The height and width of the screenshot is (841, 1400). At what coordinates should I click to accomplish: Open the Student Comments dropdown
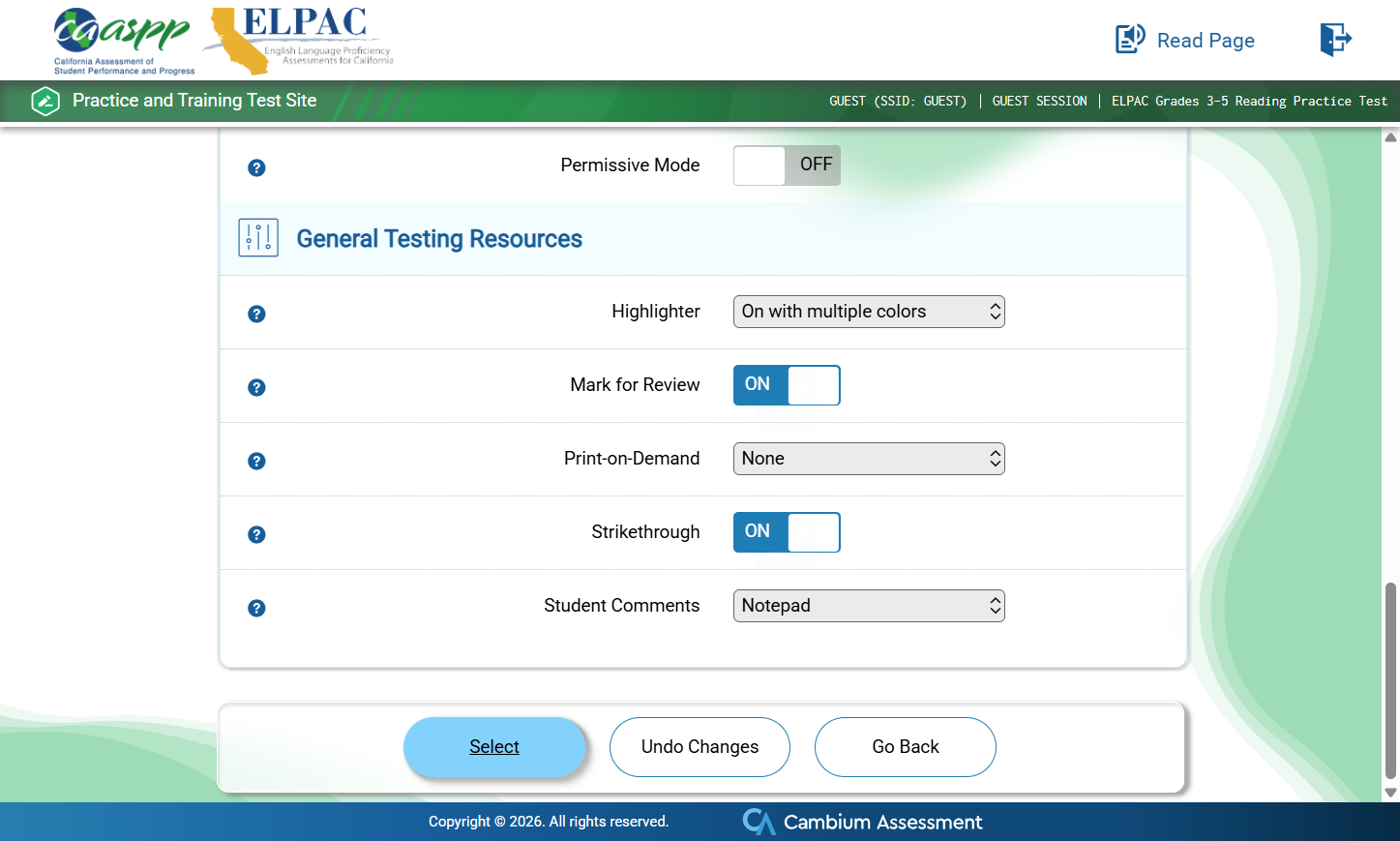click(x=869, y=606)
